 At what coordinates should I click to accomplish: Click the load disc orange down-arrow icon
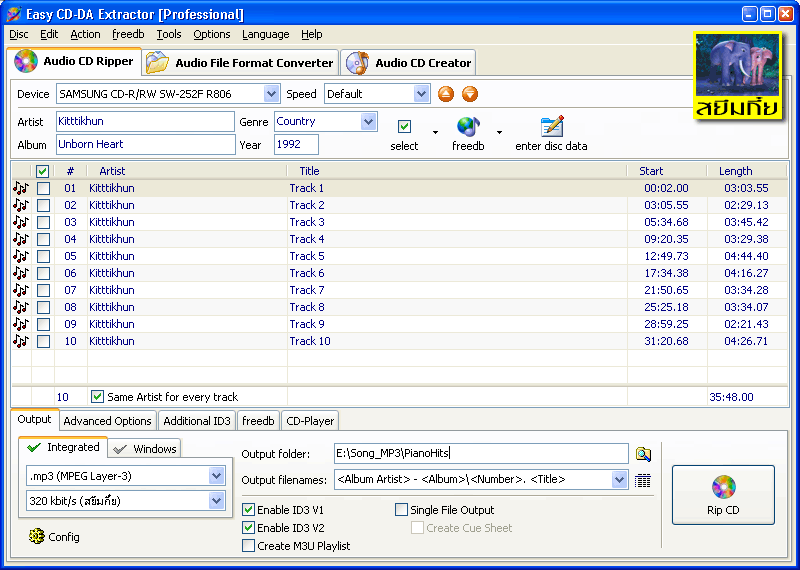470,94
